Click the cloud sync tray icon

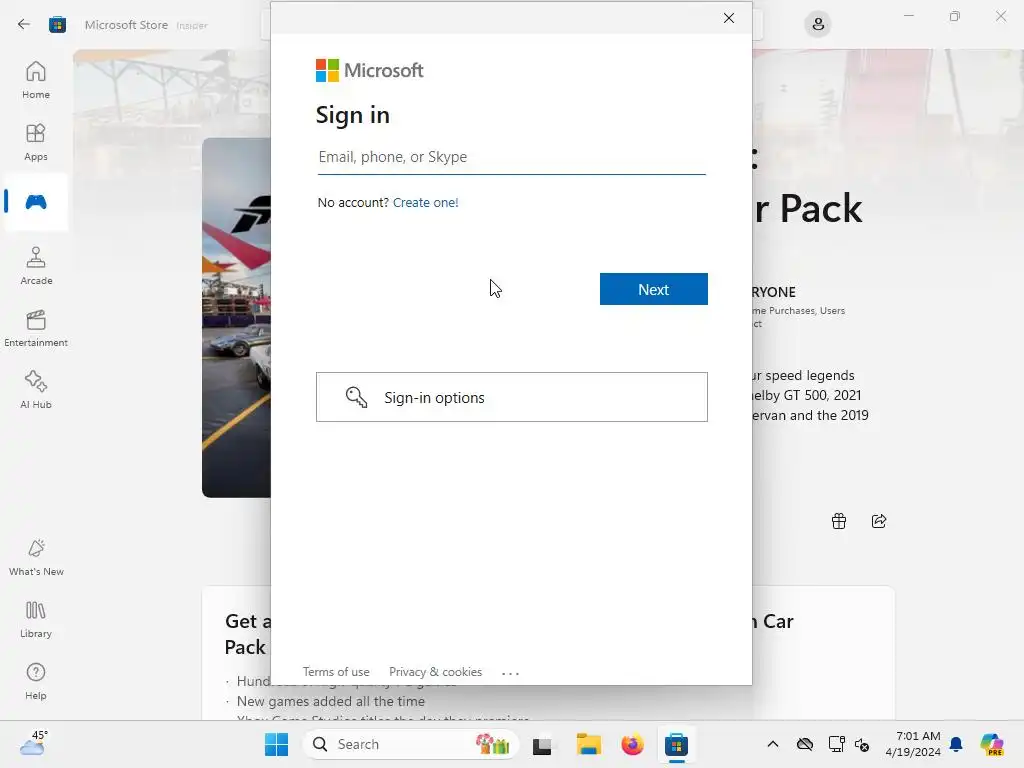tap(805, 744)
